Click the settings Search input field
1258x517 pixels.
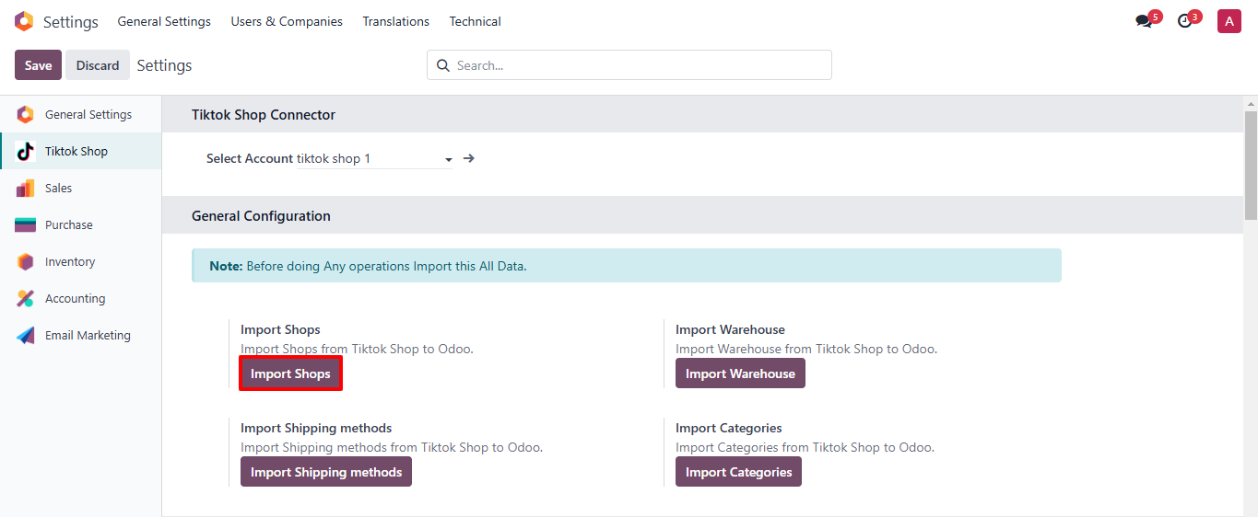640,65
